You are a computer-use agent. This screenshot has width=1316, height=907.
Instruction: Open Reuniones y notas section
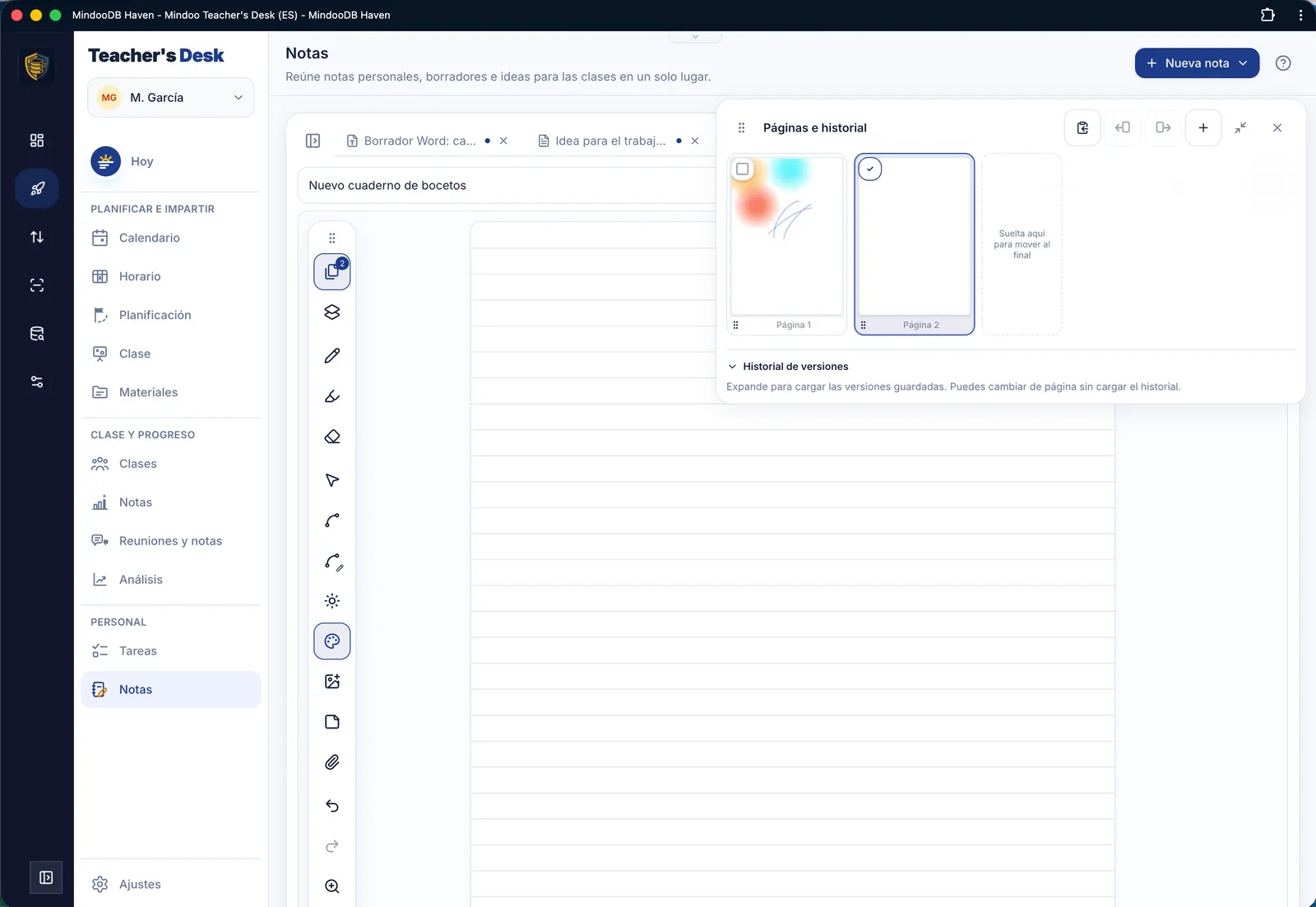point(171,541)
